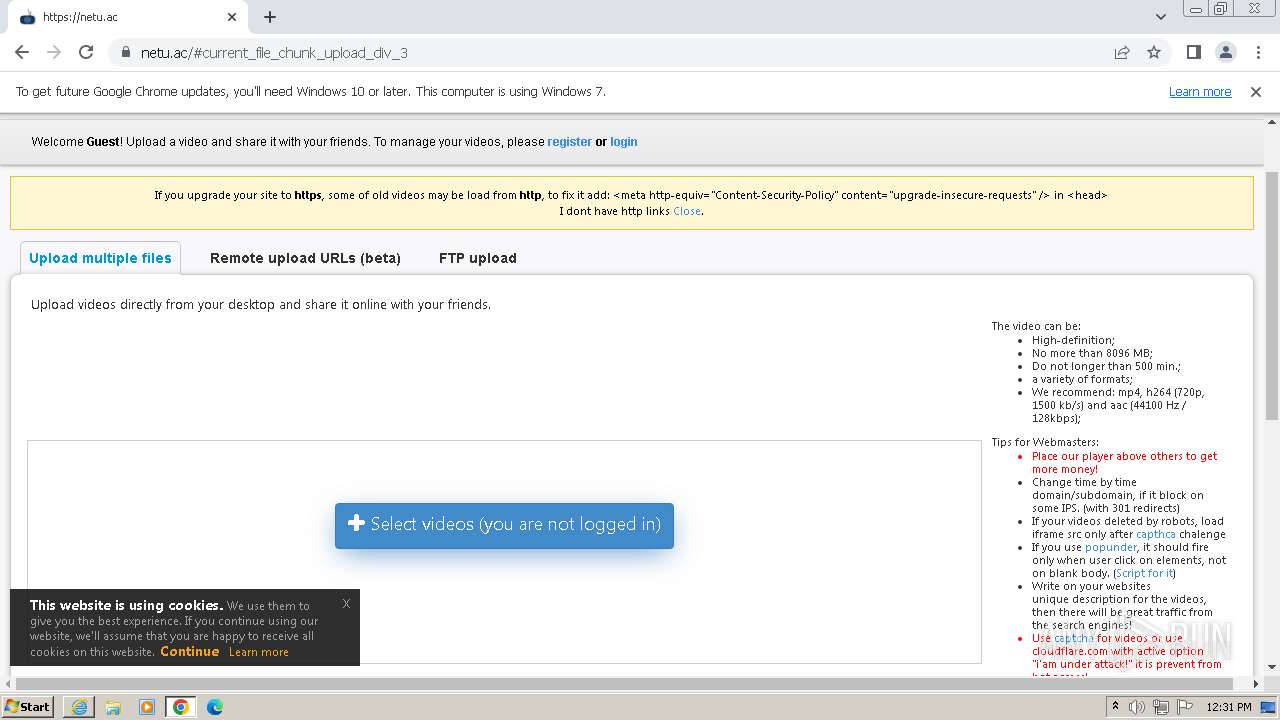1280x720 pixels.
Task: Click the 'Tips for Webmasters:' heading
Action: tap(1045, 442)
